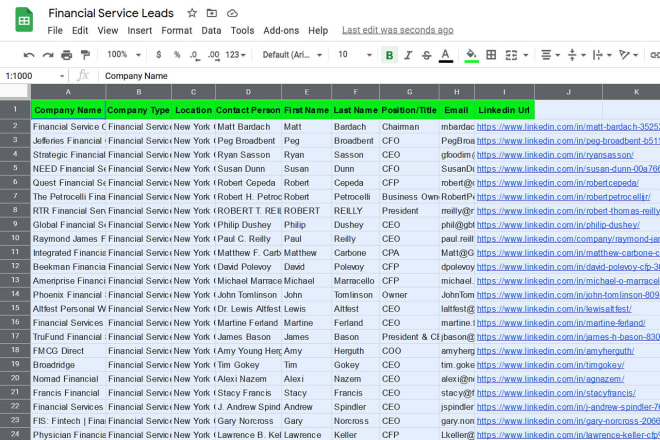Toggle strikethrough formatting

click(426, 55)
